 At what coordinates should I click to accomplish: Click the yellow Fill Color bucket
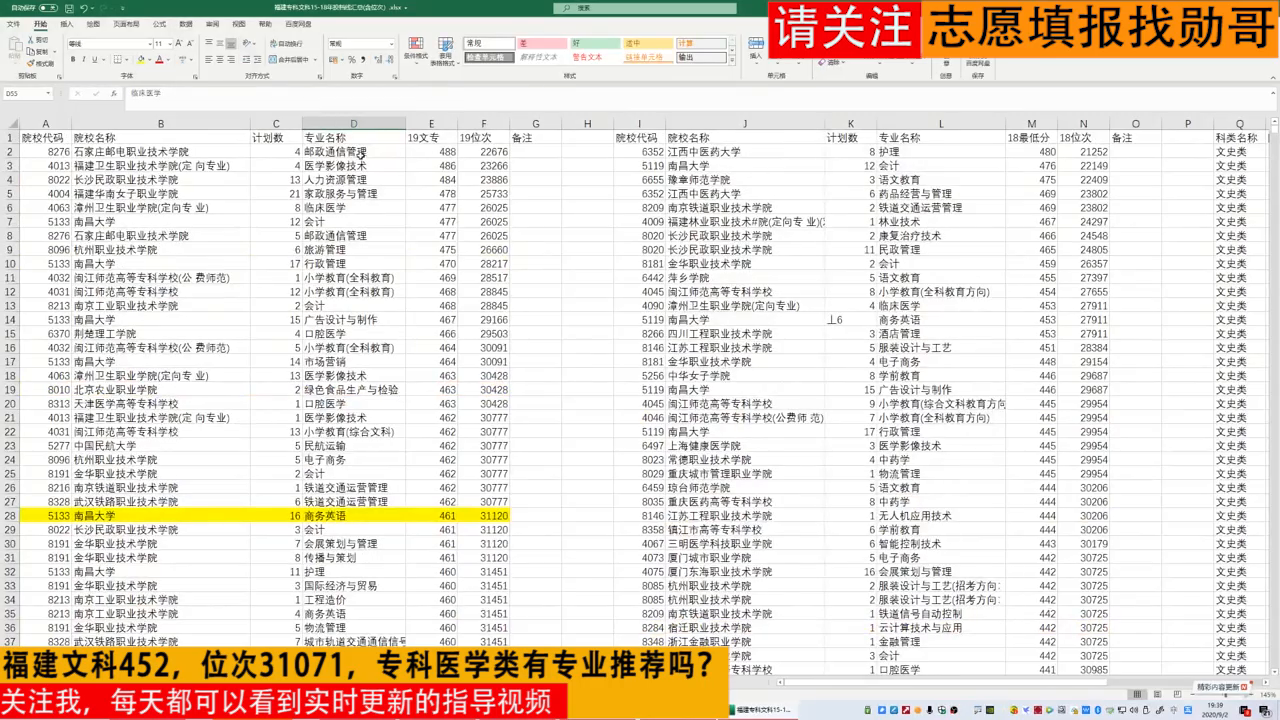click(141, 59)
